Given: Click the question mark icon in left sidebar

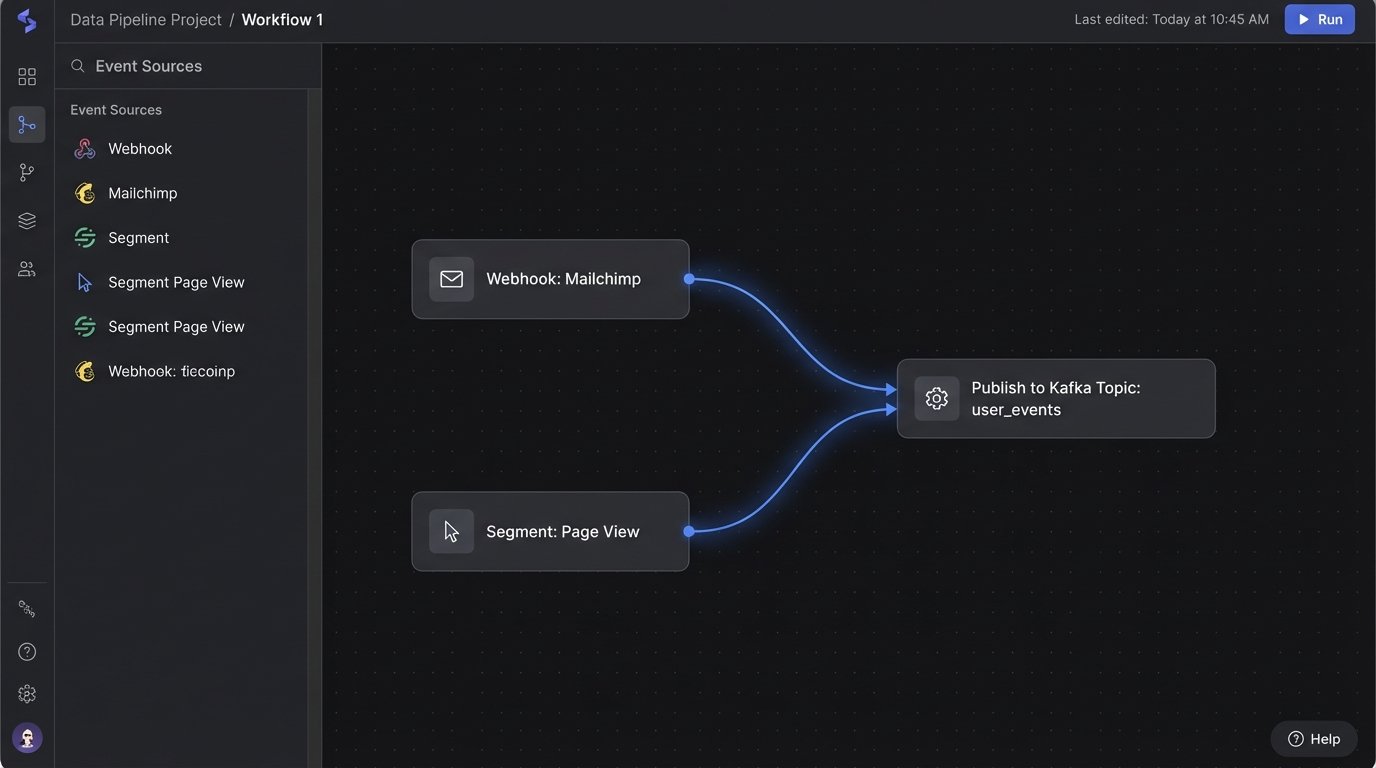Looking at the screenshot, I should tap(27, 652).
